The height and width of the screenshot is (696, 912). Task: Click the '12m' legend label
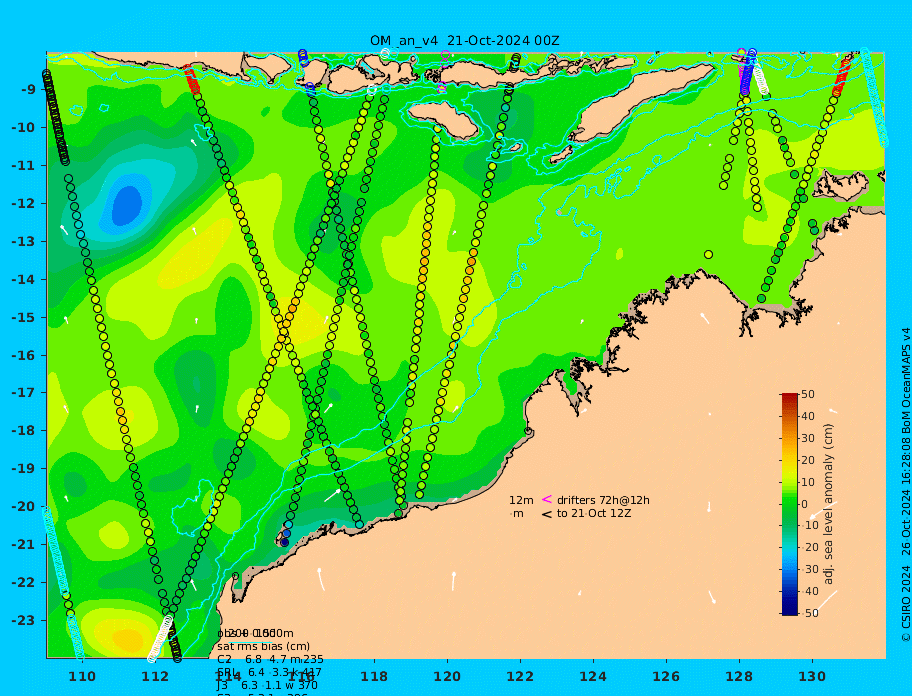pos(521,500)
